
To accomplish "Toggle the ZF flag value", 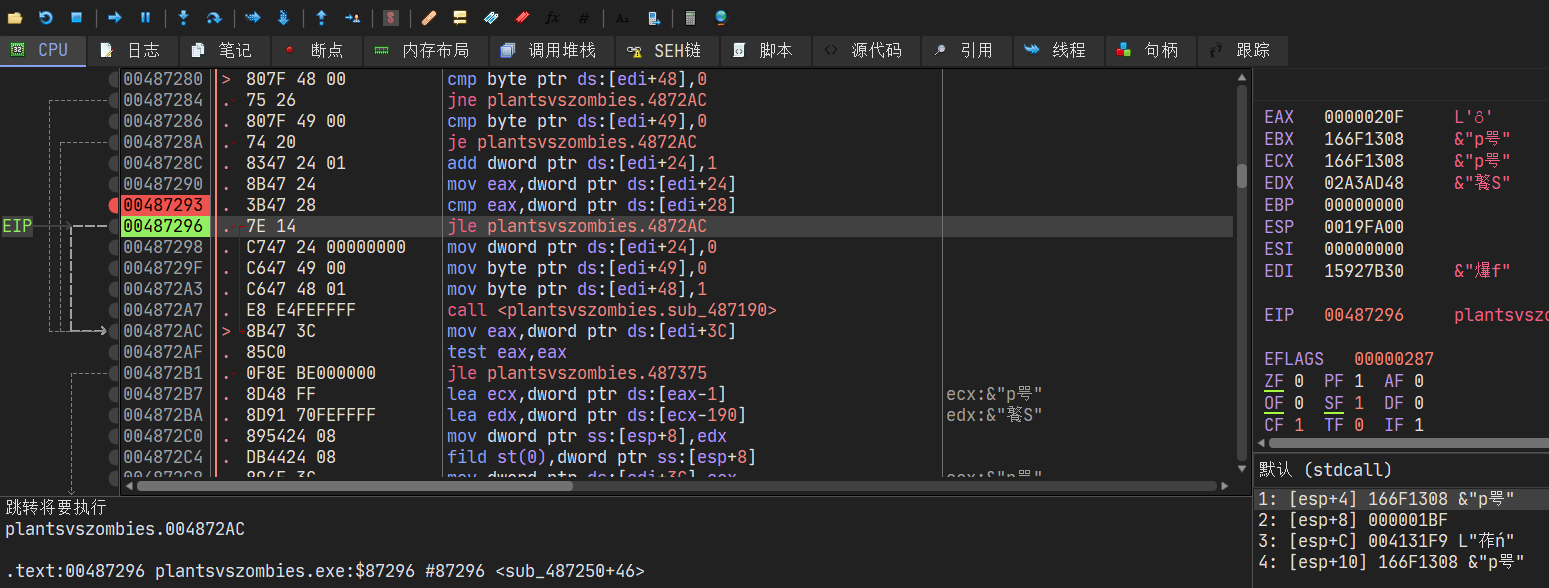I will (x=1298, y=381).
